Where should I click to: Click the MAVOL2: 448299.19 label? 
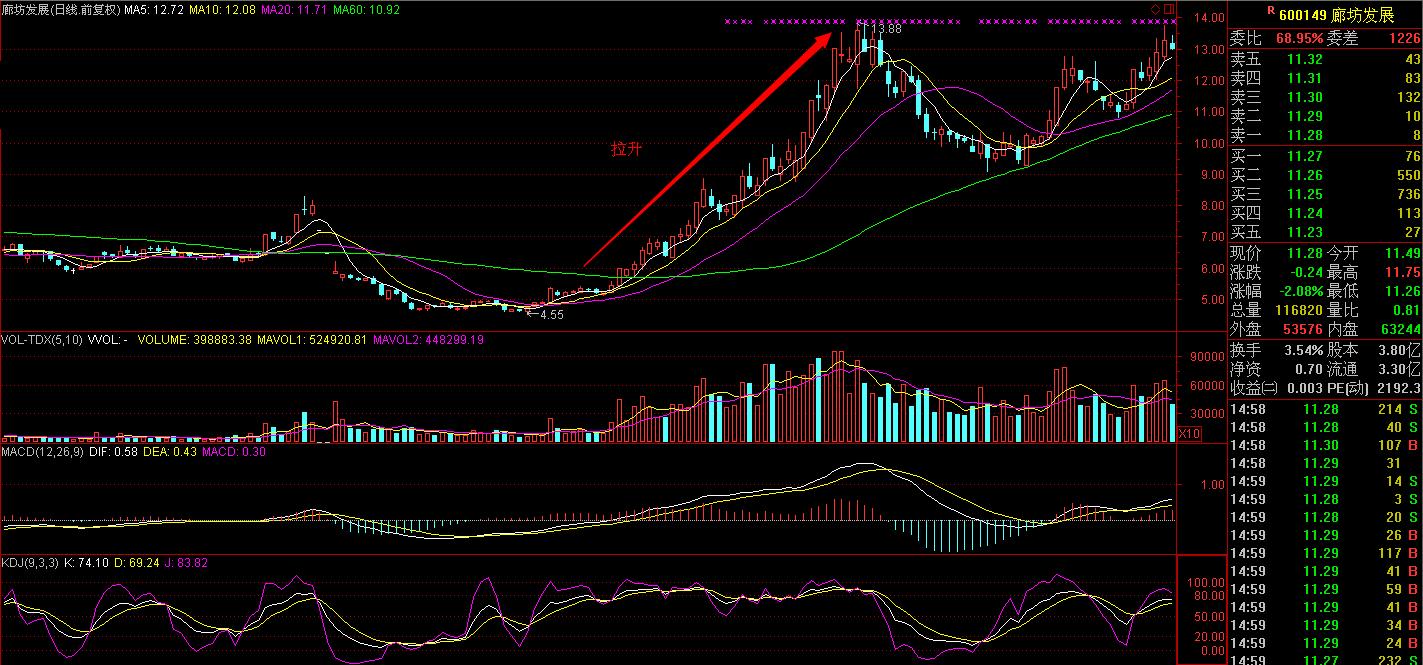click(428, 340)
